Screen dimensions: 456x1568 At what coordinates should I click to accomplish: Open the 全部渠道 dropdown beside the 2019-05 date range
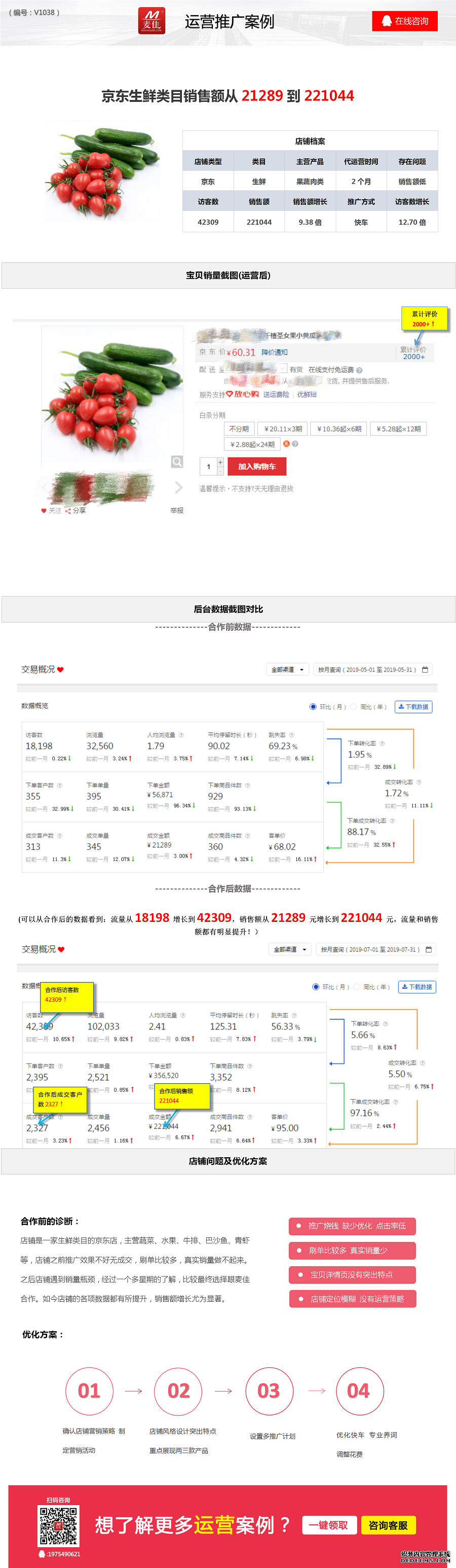pyautogui.click(x=288, y=669)
